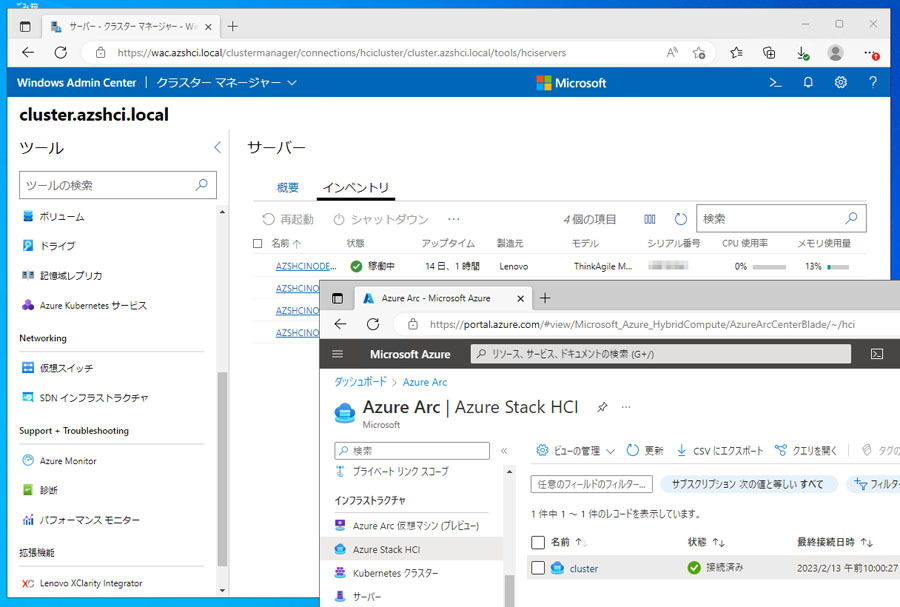The height and width of the screenshot is (607, 900).
Task: Open downloads icon in back Edge toolbar
Action: (x=802, y=53)
